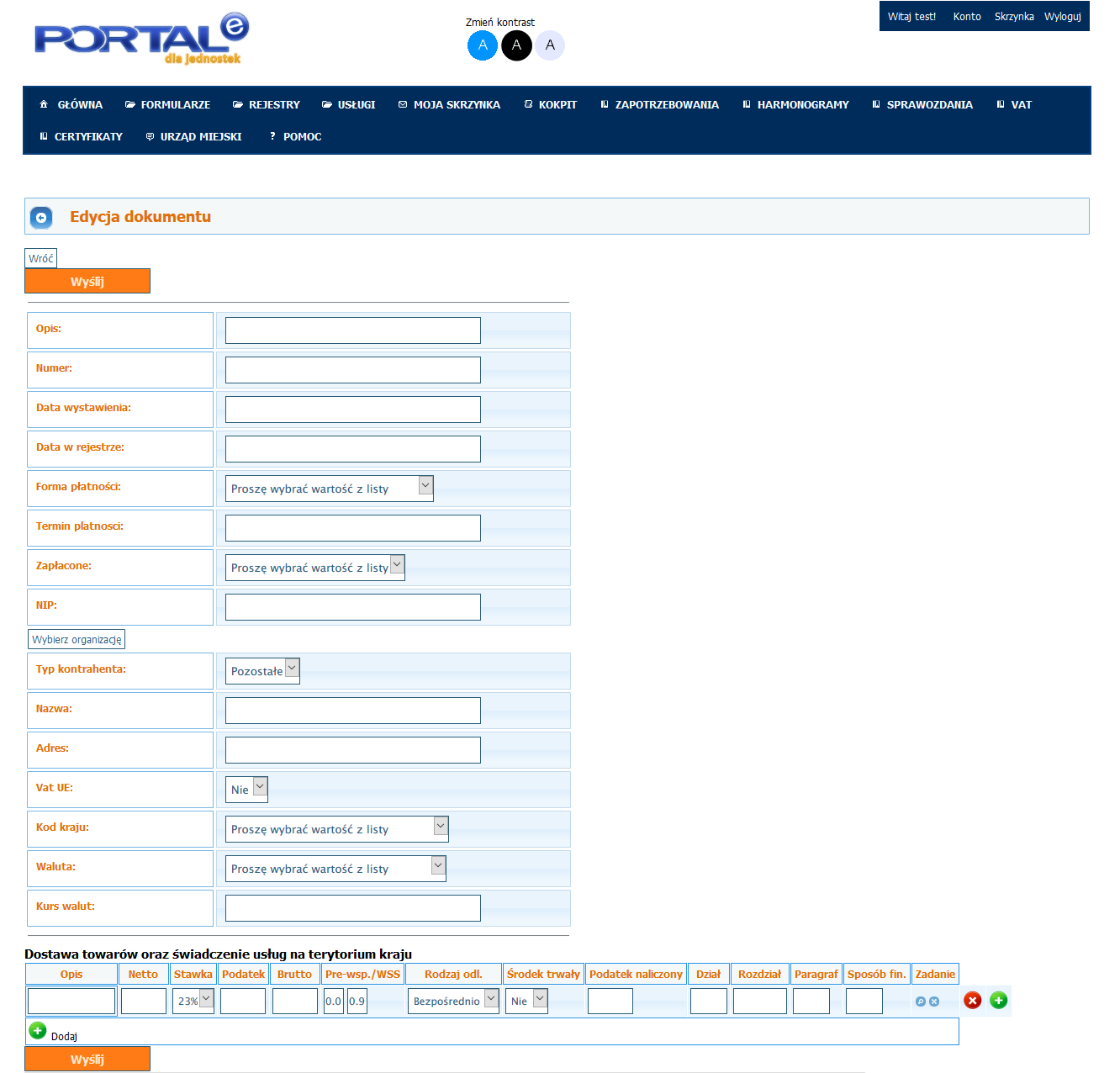The image size is (1120, 1073).
Task: Click the Wybierz organizację button
Action: 77,639
